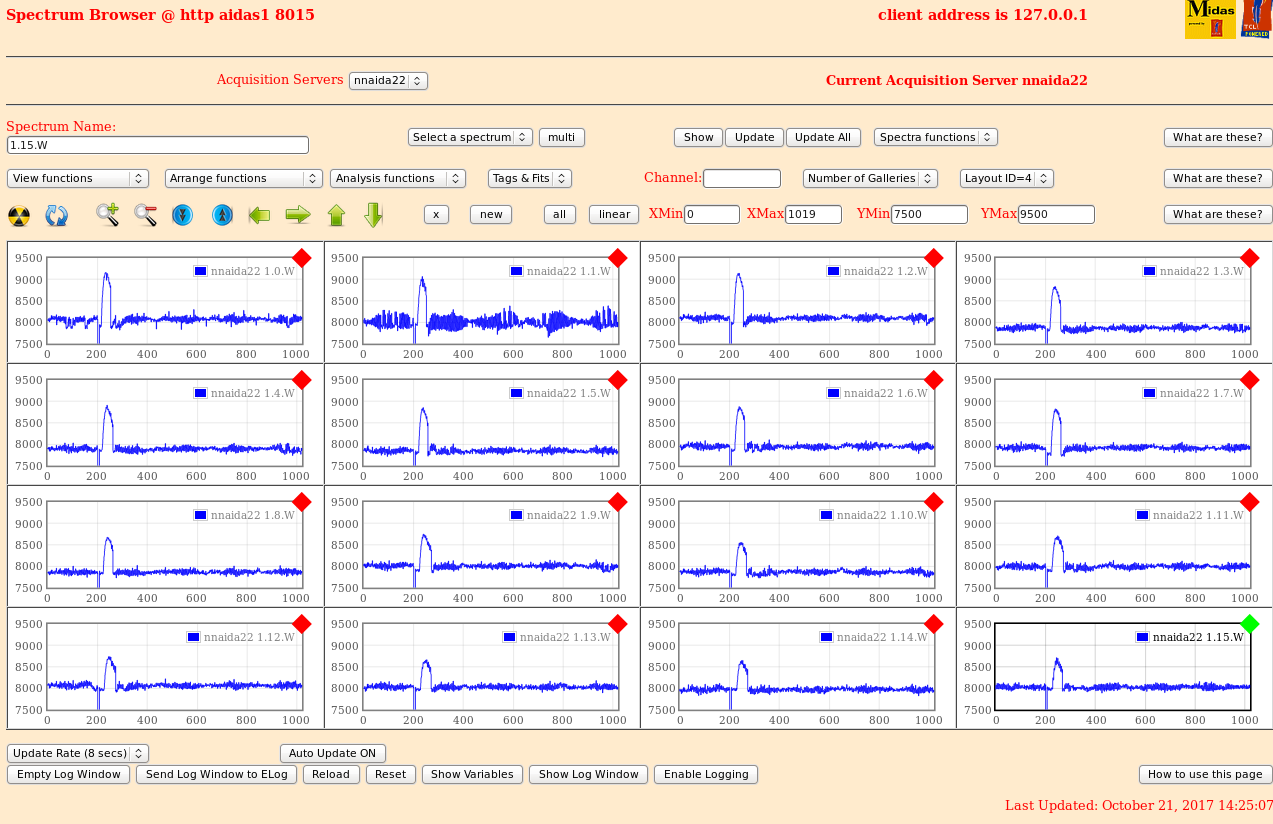Open the View functions menu
1273x824 pixels.
[x=78, y=178]
